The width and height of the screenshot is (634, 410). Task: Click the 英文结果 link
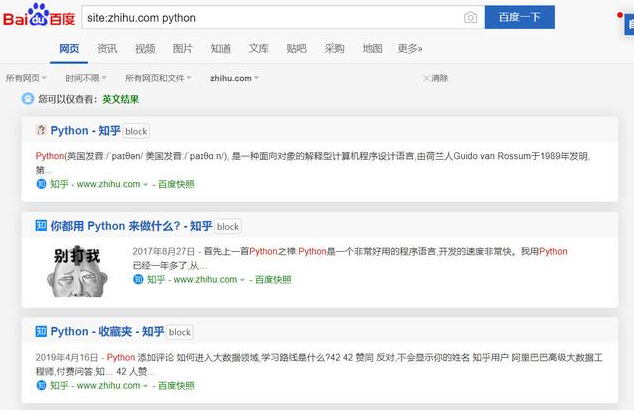(x=120, y=99)
